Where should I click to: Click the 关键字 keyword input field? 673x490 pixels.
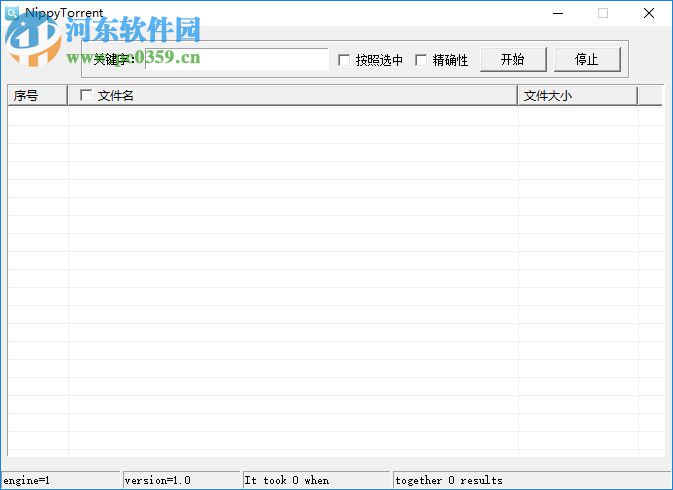point(236,59)
